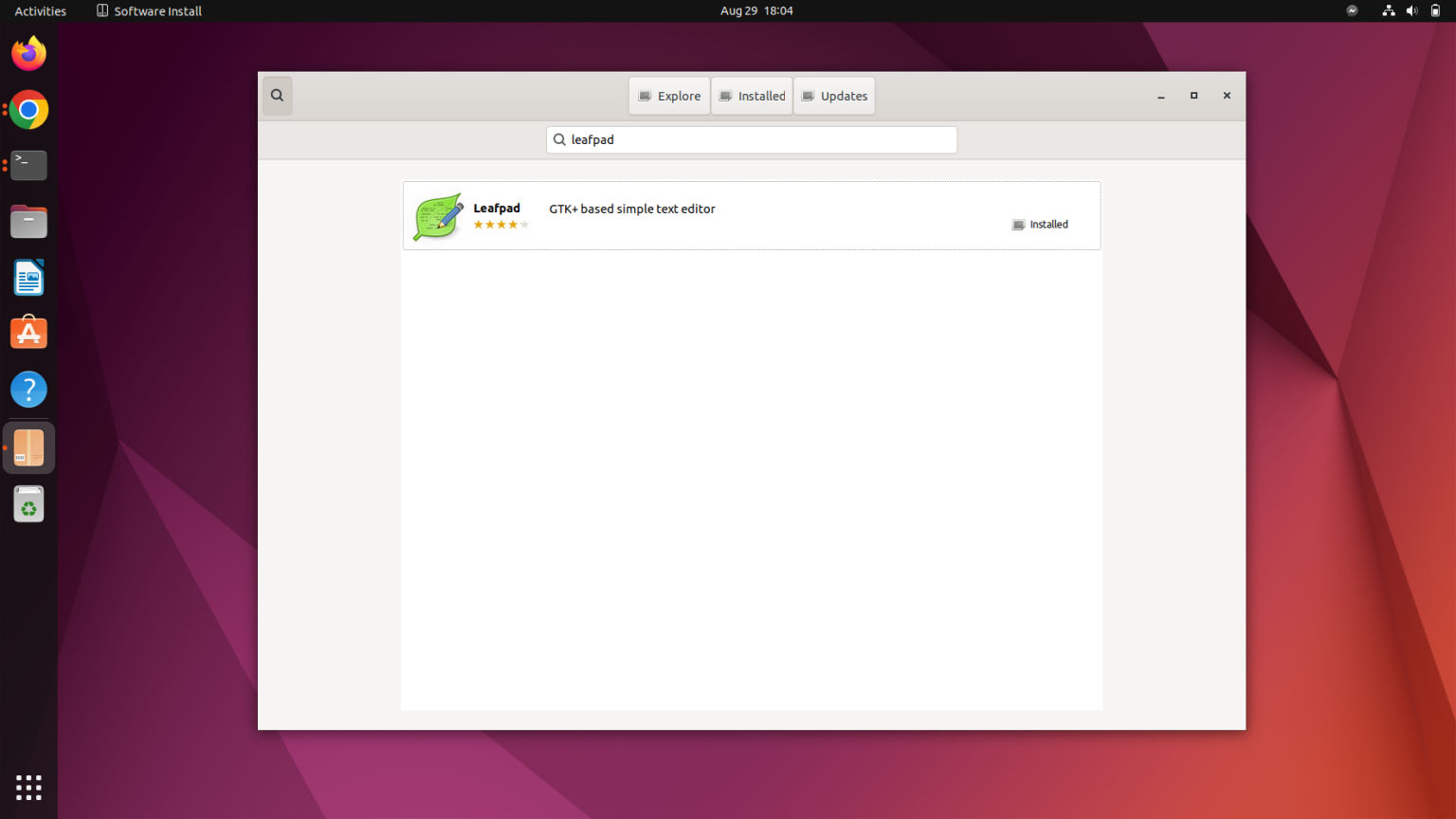Image resolution: width=1456 pixels, height=819 pixels.
Task: Open LibreOffice Writer from the dock
Action: (x=28, y=277)
